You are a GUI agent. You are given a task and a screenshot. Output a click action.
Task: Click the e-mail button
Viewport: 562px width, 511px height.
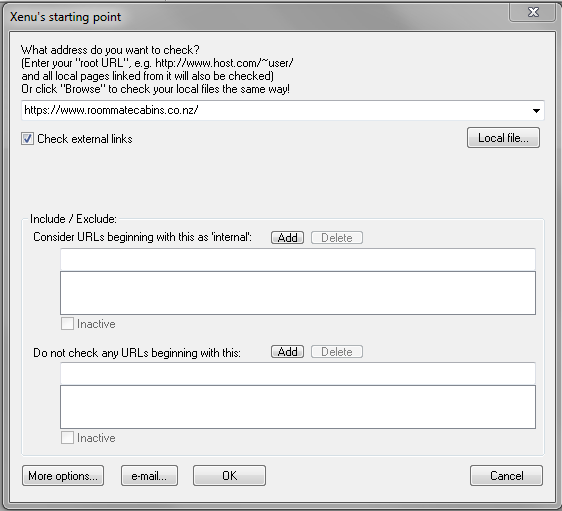149,476
